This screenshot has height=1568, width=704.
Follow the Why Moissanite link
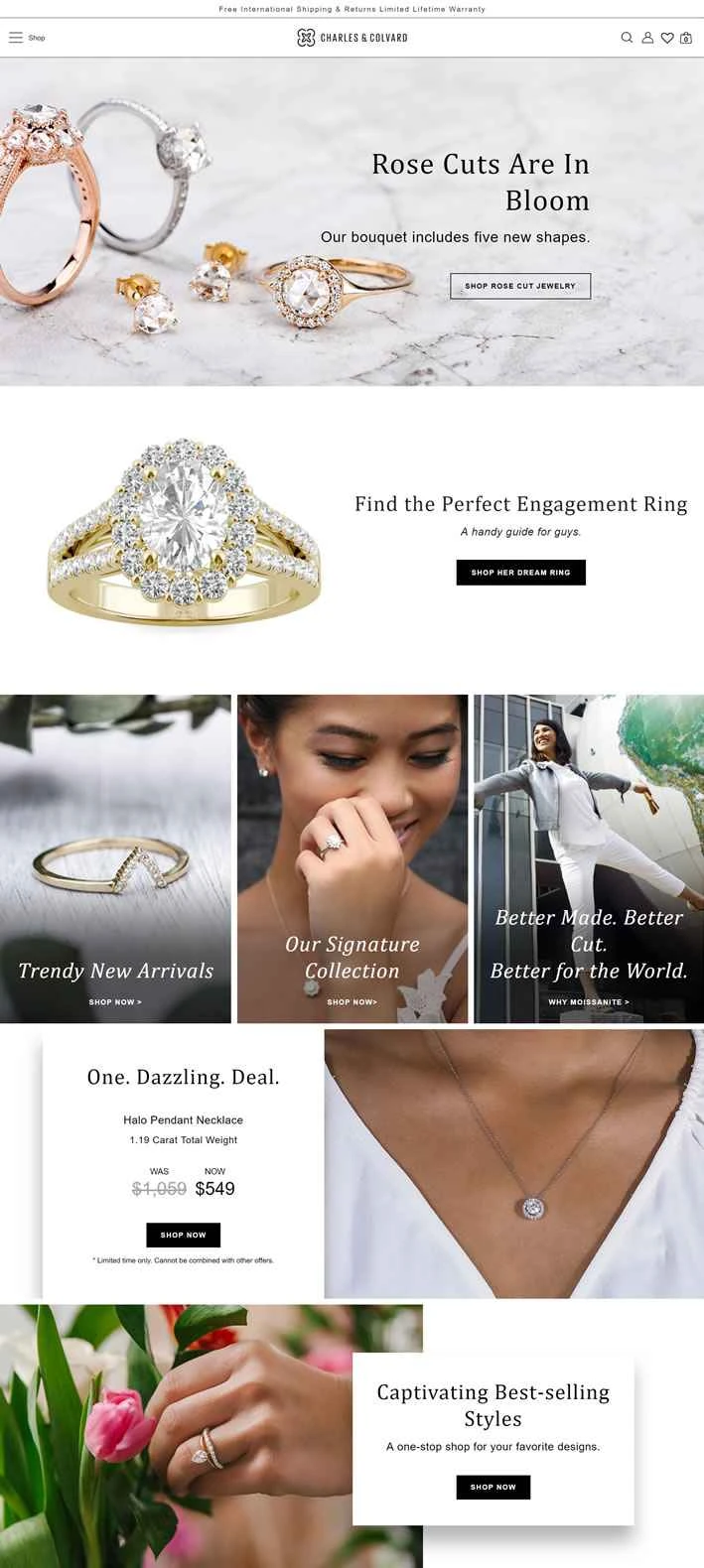pyautogui.click(x=589, y=1002)
